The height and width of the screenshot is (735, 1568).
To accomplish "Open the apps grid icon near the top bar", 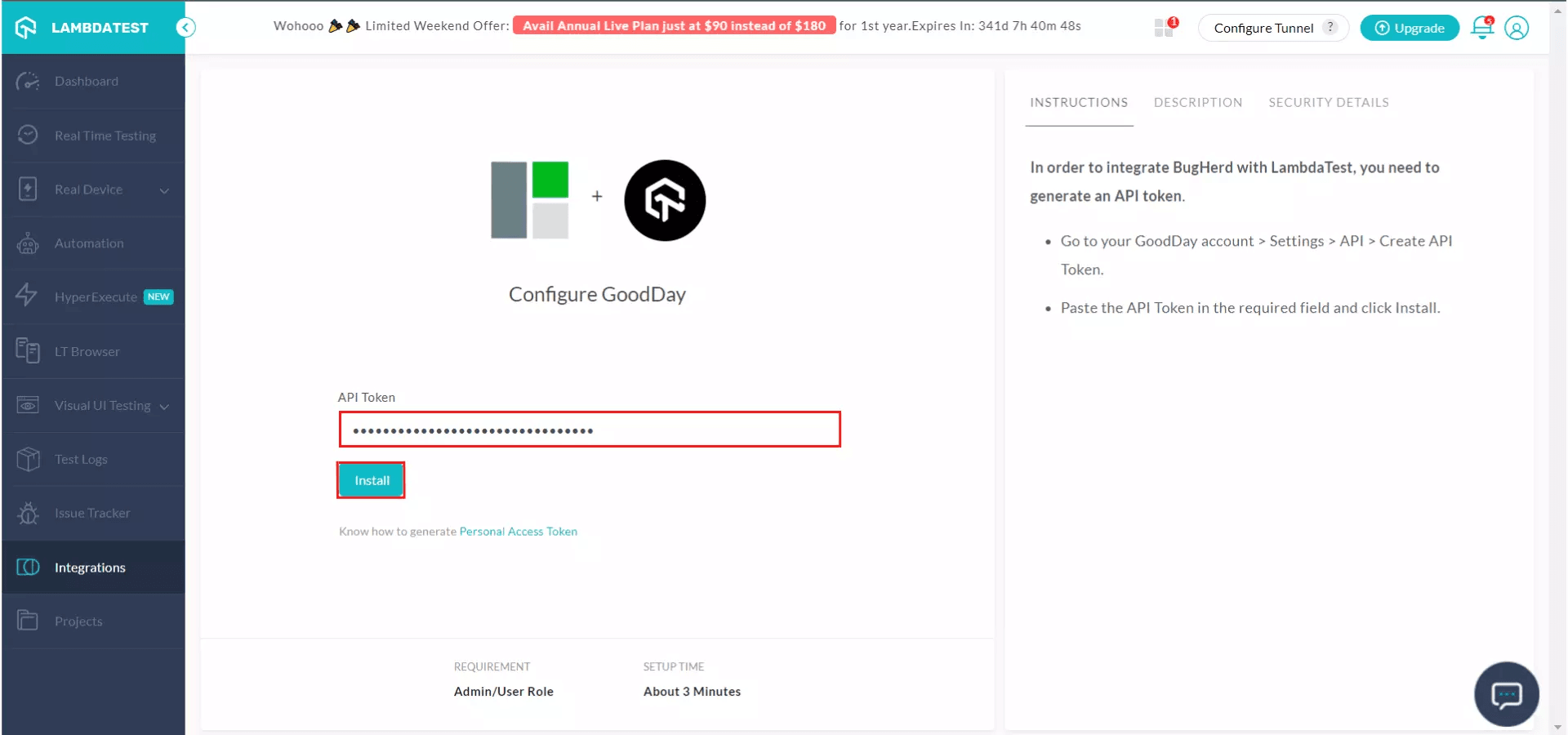I will pyautogui.click(x=1163, y=27).
